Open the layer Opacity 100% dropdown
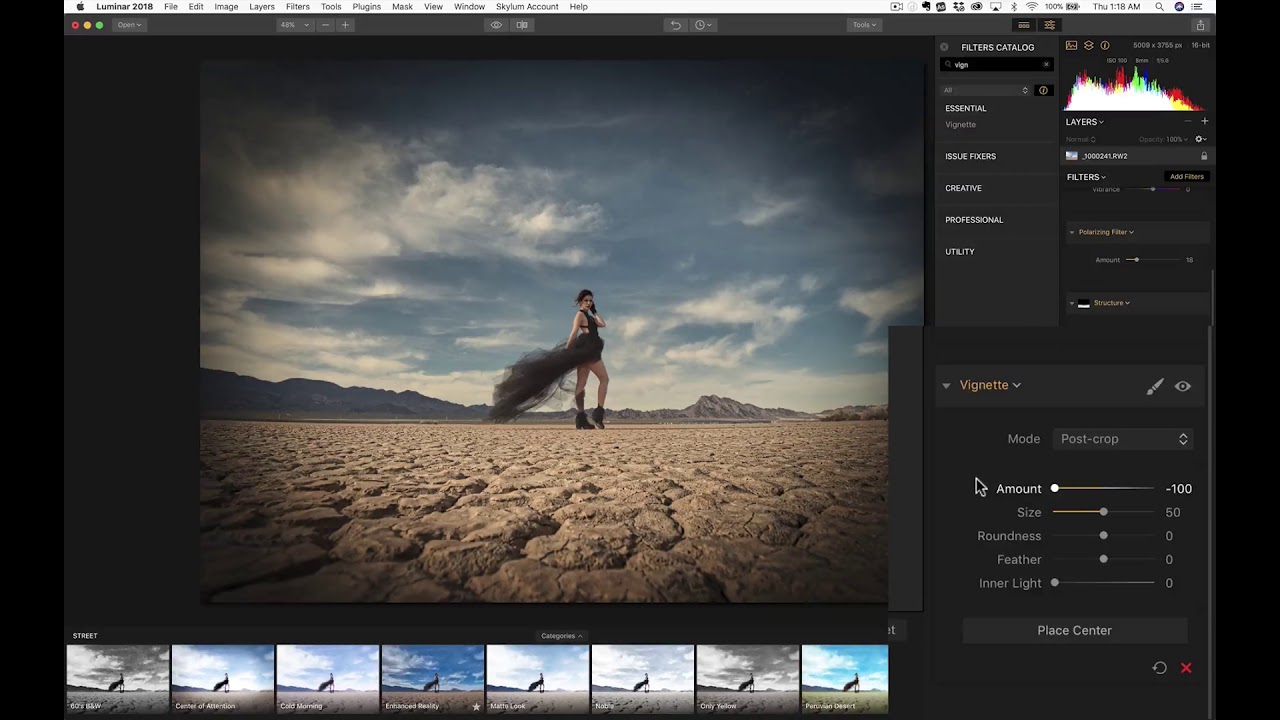 (1165, 139)
